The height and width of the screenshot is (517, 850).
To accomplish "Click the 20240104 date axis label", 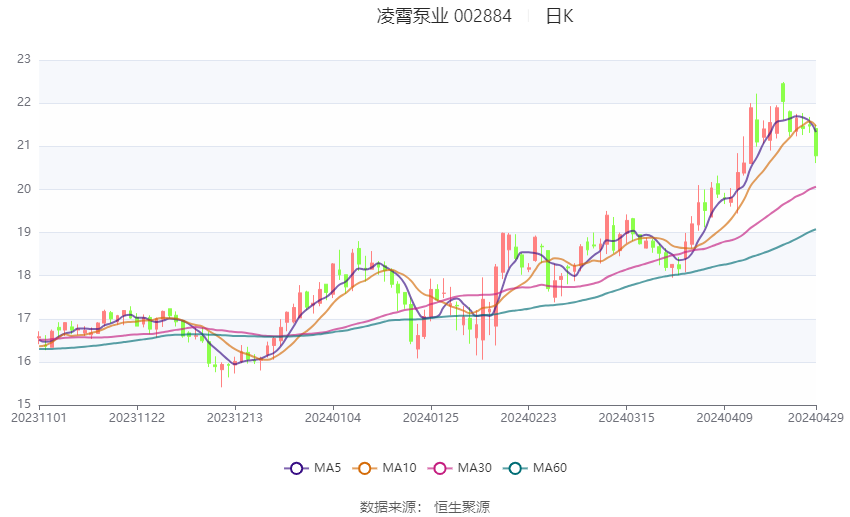I will (x=333, y=418).
